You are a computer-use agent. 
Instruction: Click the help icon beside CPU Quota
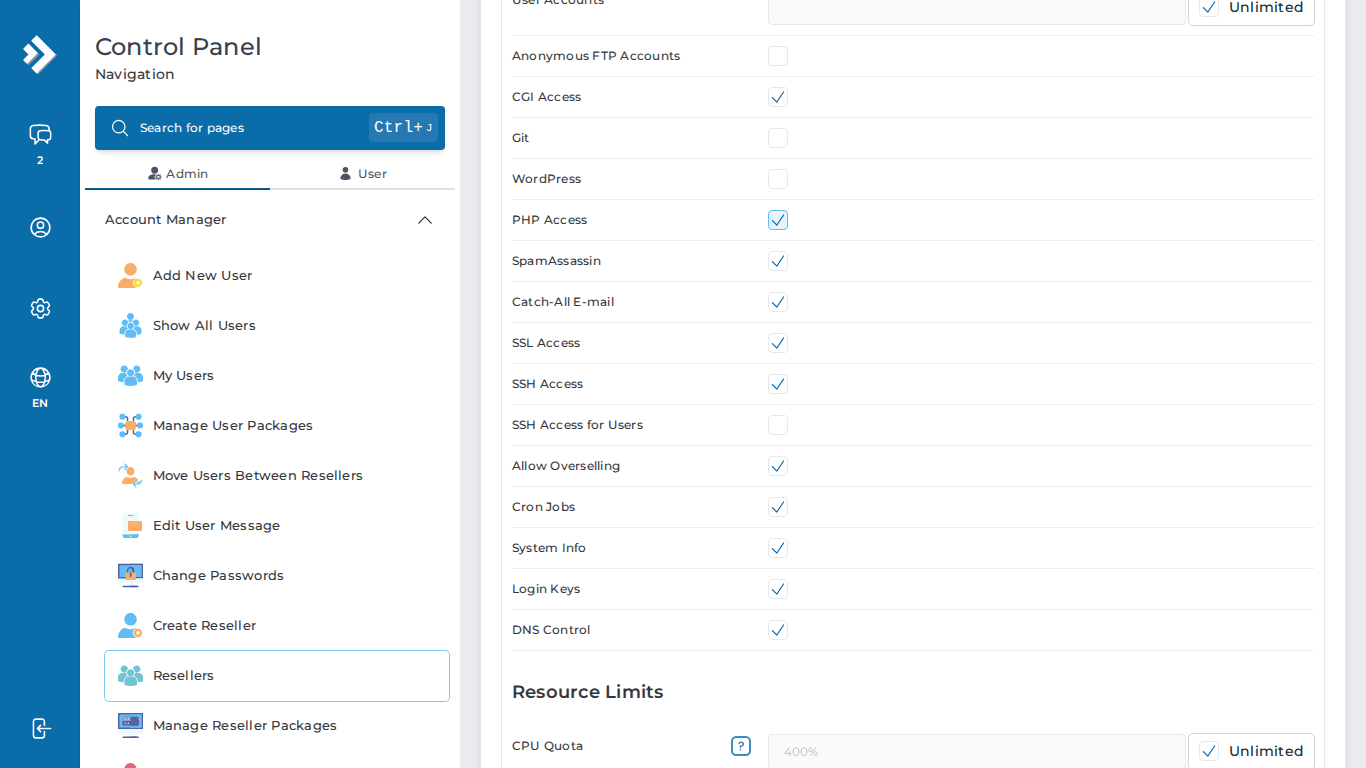point(741,746)
